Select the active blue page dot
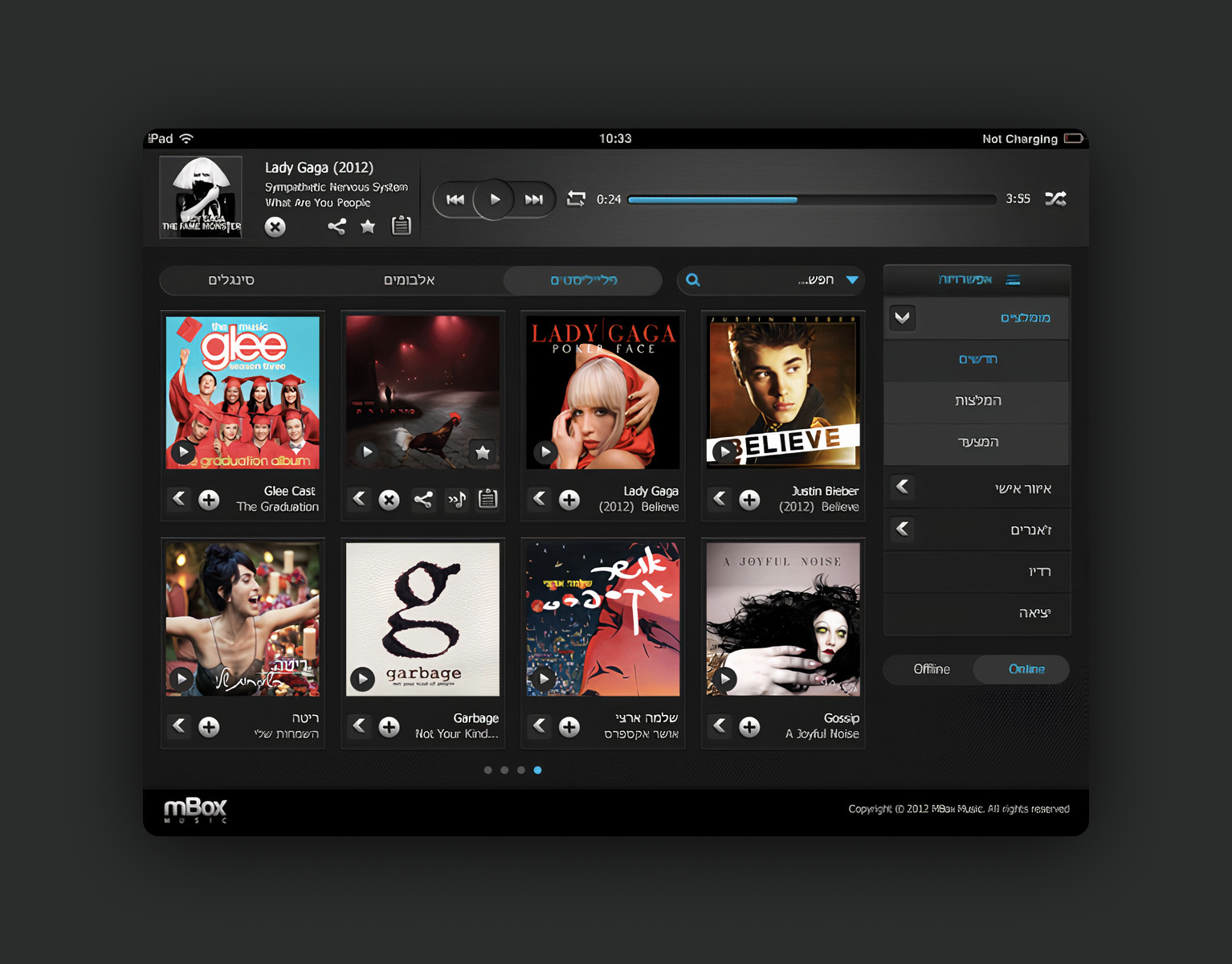 (537, 770)
